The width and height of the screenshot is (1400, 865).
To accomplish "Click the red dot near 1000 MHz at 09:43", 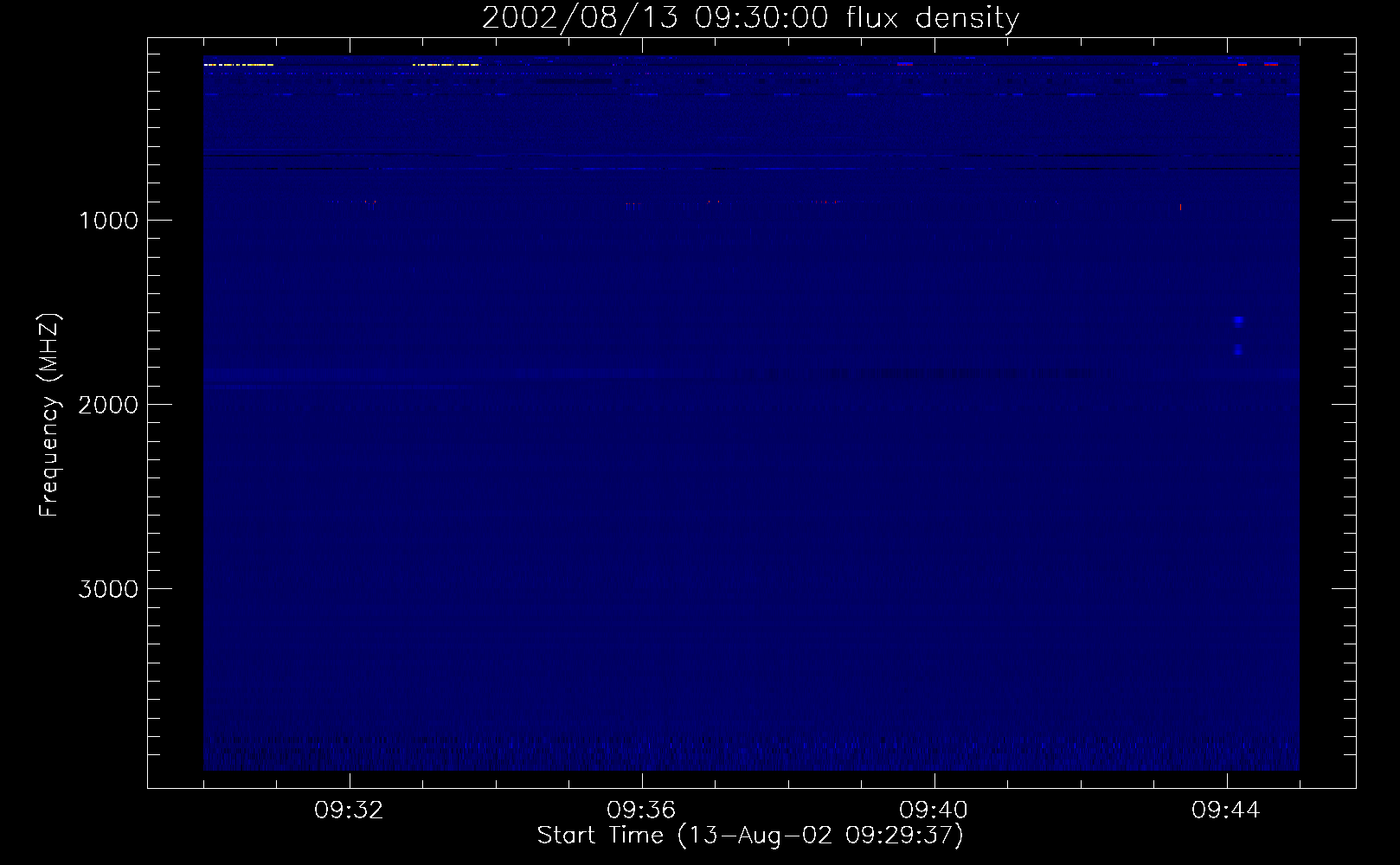I will 1180,208.
